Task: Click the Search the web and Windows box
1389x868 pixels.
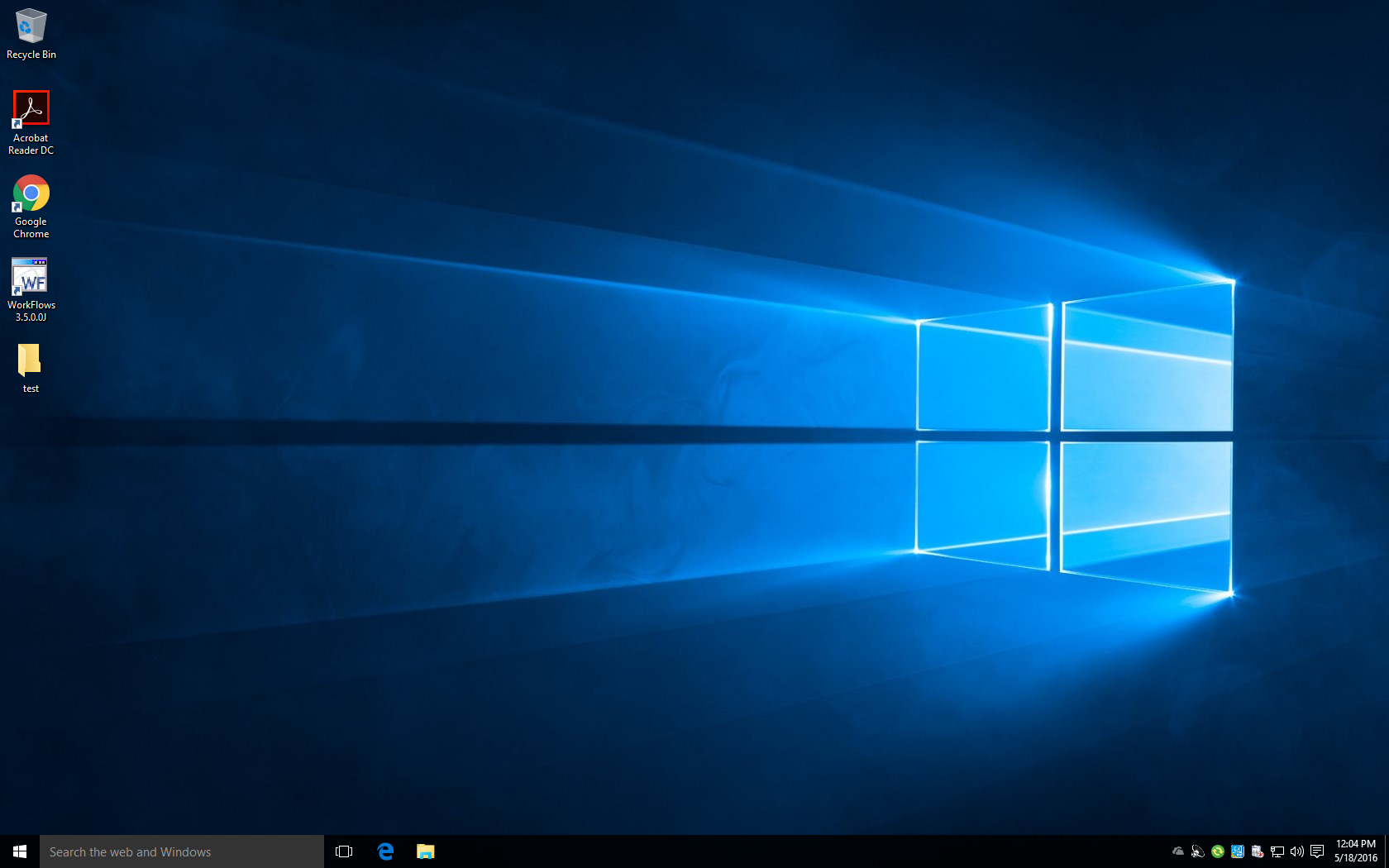Action: 182,851
